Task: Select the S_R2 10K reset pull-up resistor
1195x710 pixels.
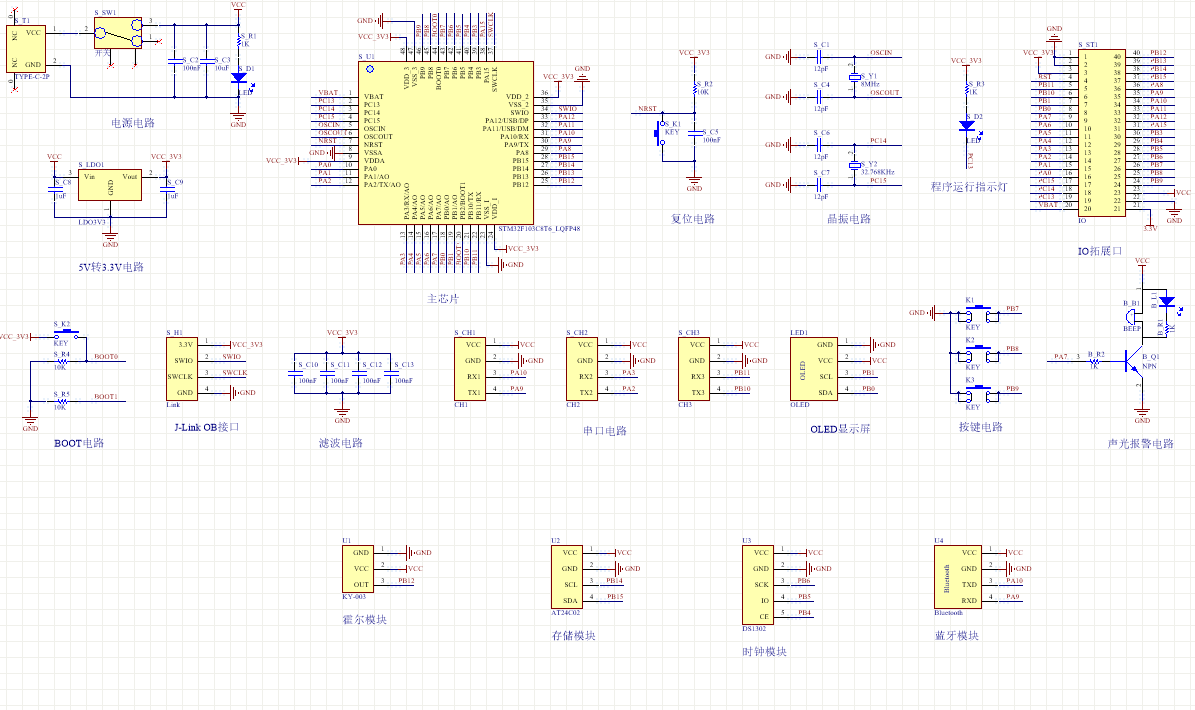Action: tap(695, 91)
